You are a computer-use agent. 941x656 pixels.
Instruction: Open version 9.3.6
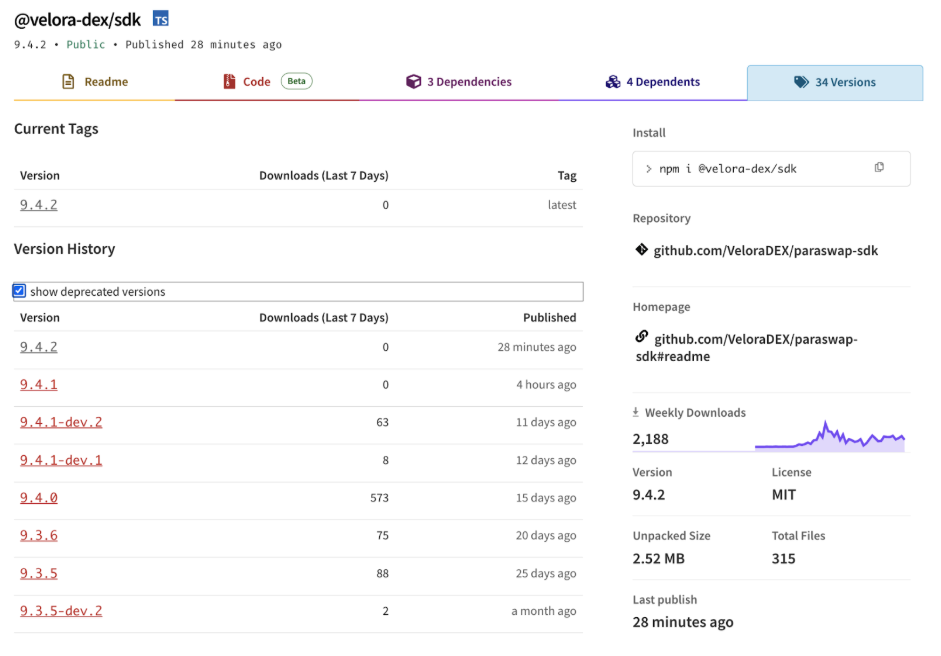(x=38, y=535)
